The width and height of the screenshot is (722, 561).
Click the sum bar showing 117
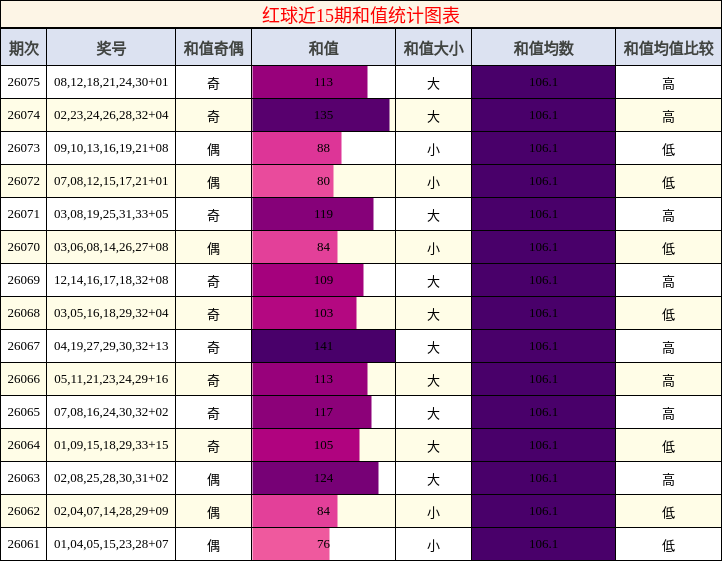tap(312, 412)
